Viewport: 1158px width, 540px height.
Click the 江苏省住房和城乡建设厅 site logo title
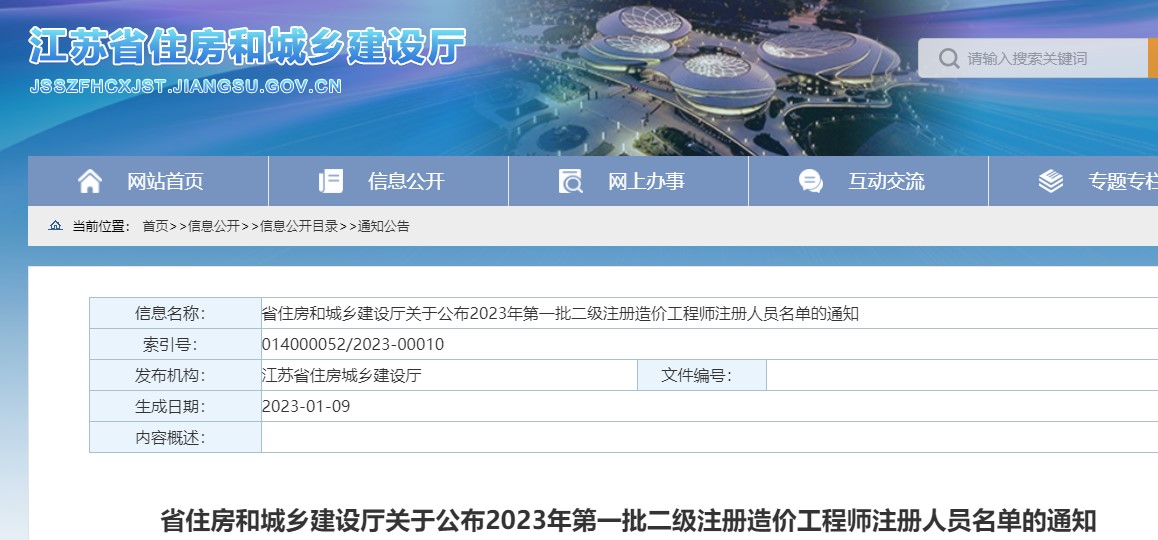click(247, 47)
